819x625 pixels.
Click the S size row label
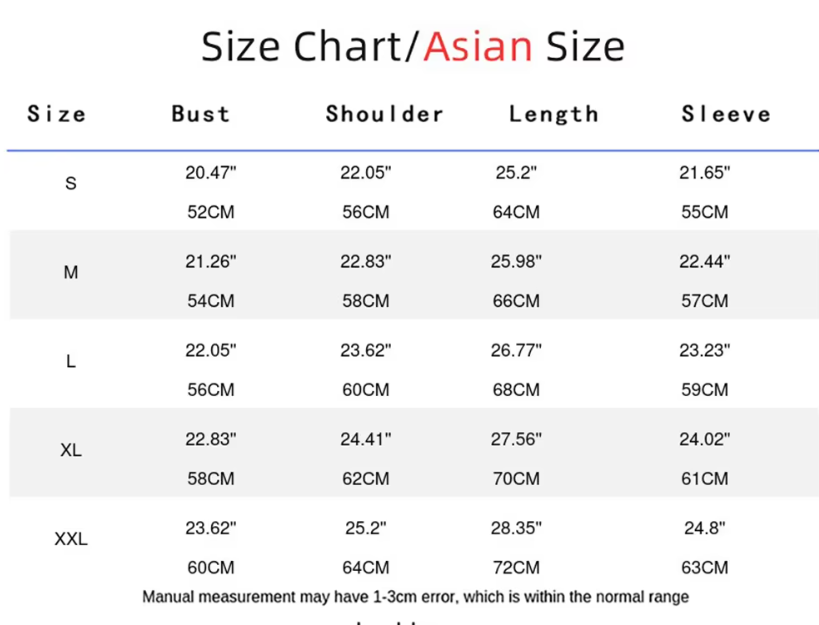(71, 183)
